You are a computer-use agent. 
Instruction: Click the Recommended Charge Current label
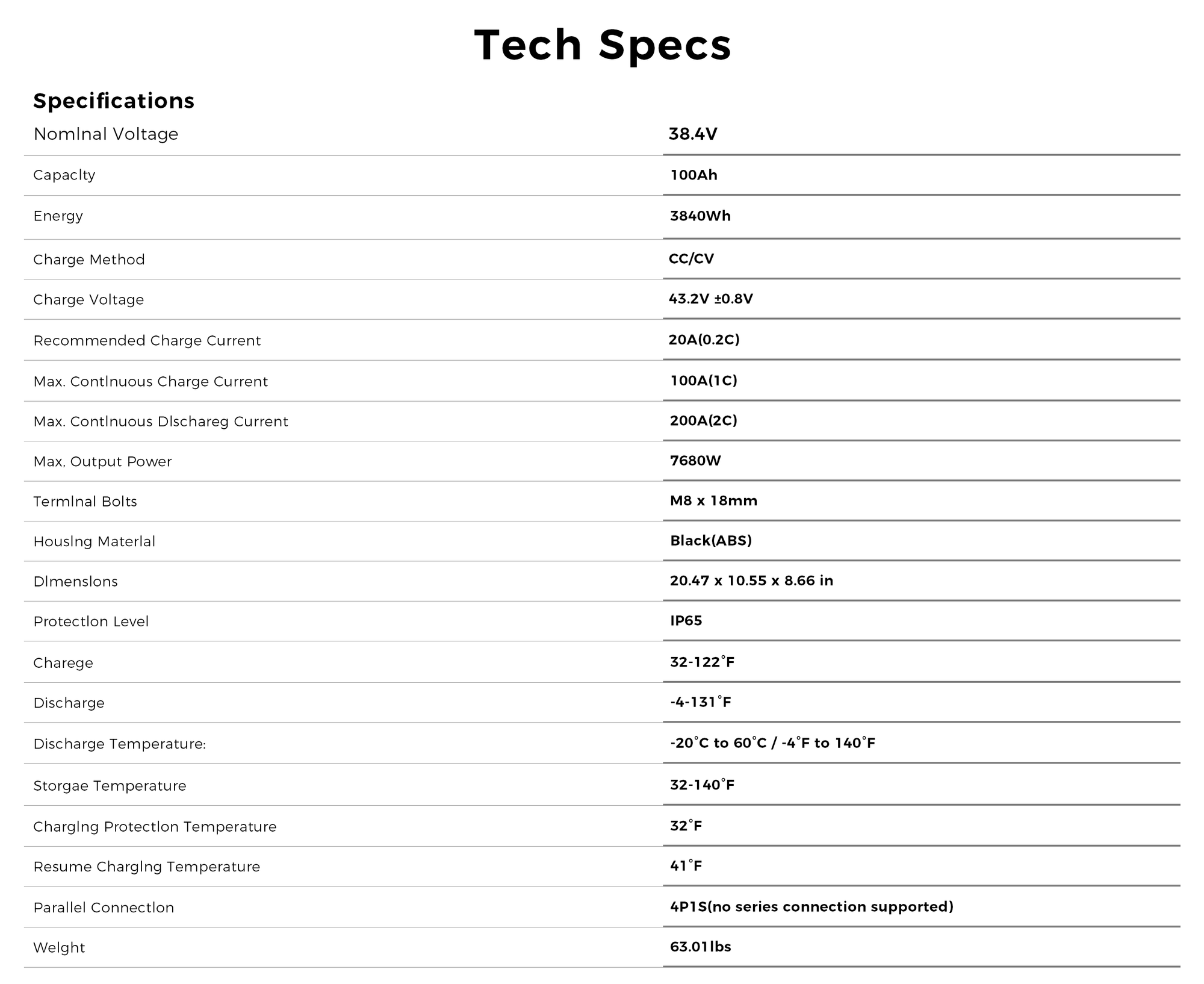[x=147, y=341]
